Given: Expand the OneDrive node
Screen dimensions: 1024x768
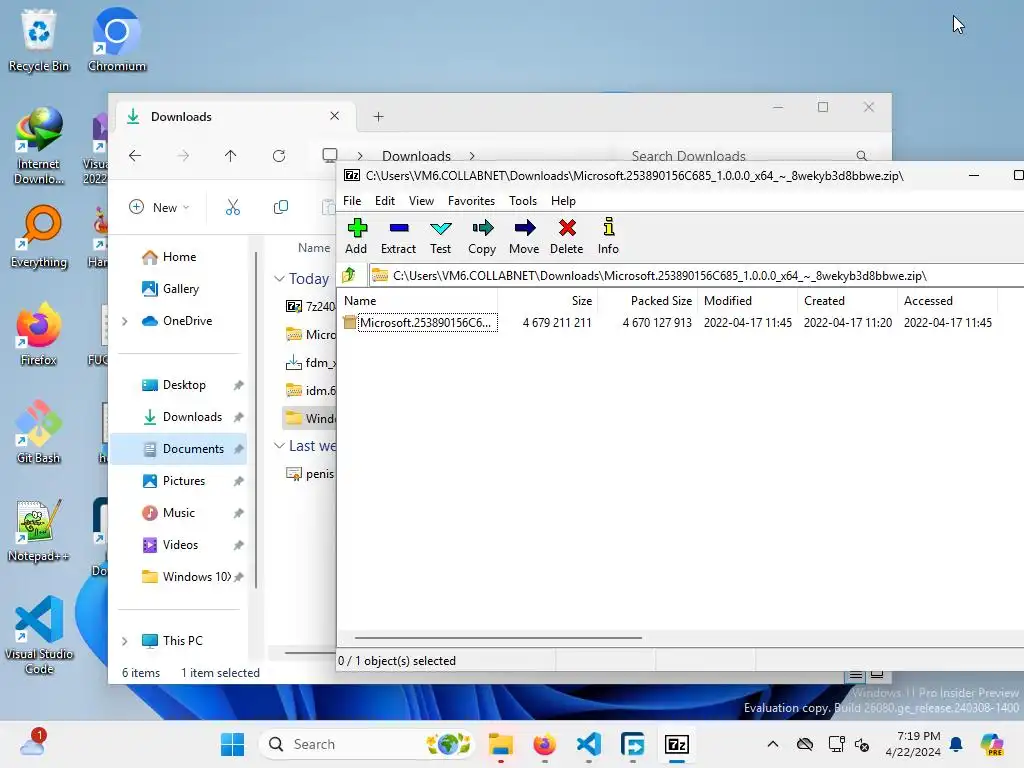Looking at the screenshot, I should click(x=125, y=321).
